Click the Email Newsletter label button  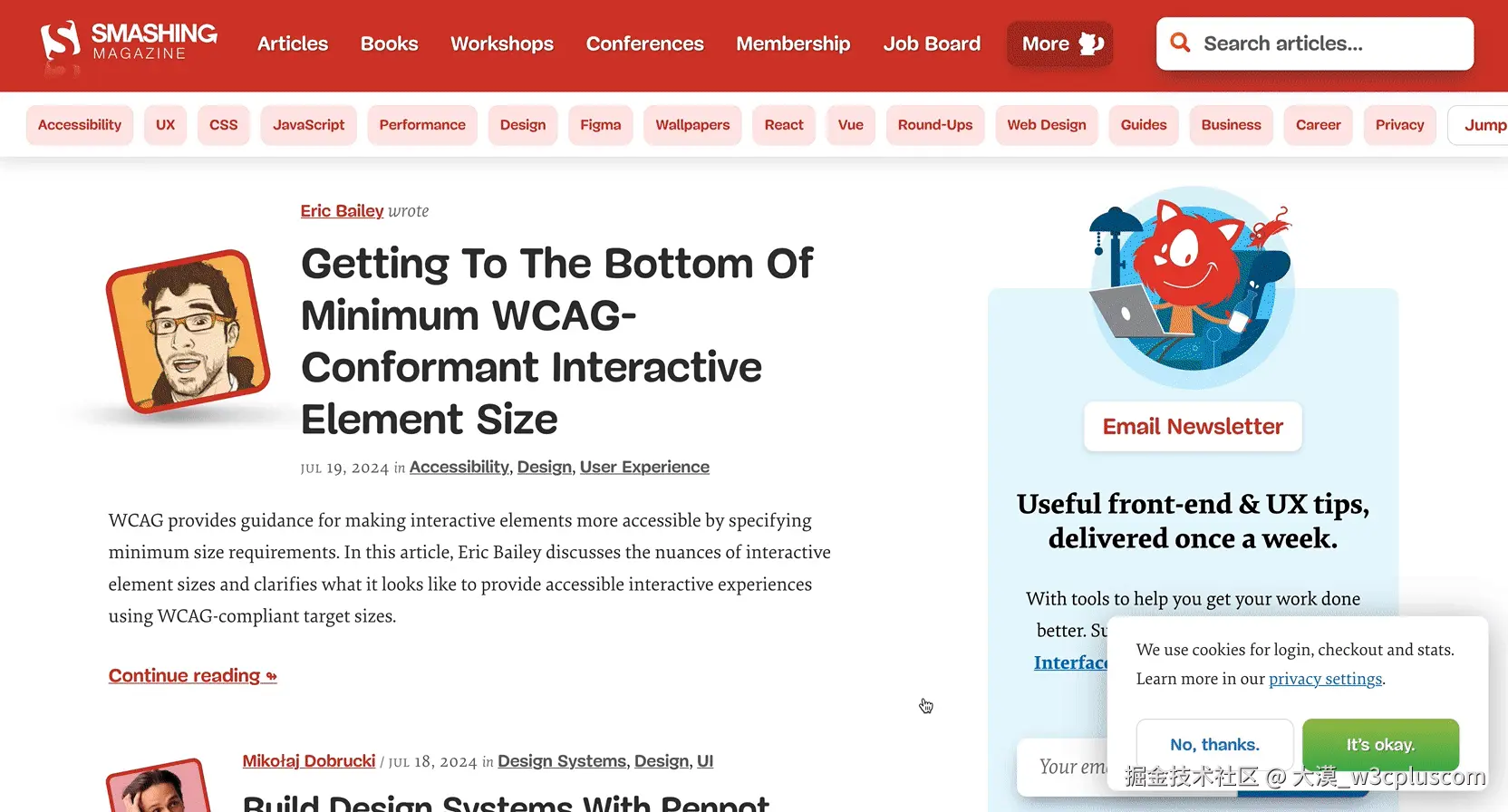[x=1193, y=426]
